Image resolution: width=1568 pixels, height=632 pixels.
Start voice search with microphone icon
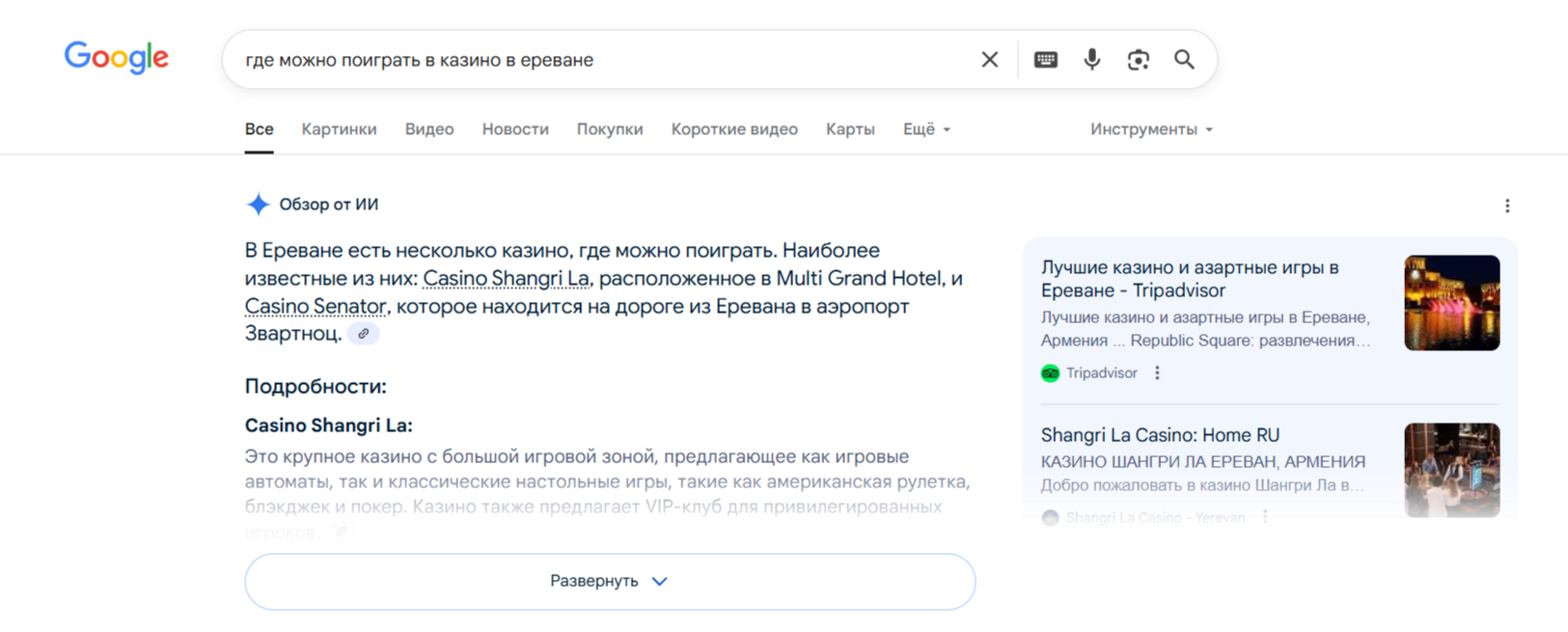tap(1092, 60)
